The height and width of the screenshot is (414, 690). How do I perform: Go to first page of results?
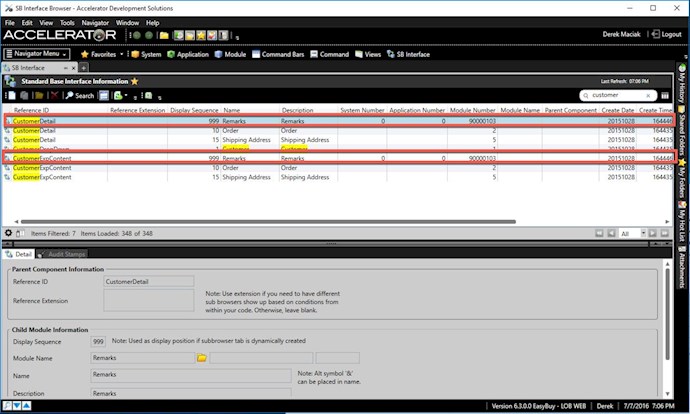click(599, 233)
